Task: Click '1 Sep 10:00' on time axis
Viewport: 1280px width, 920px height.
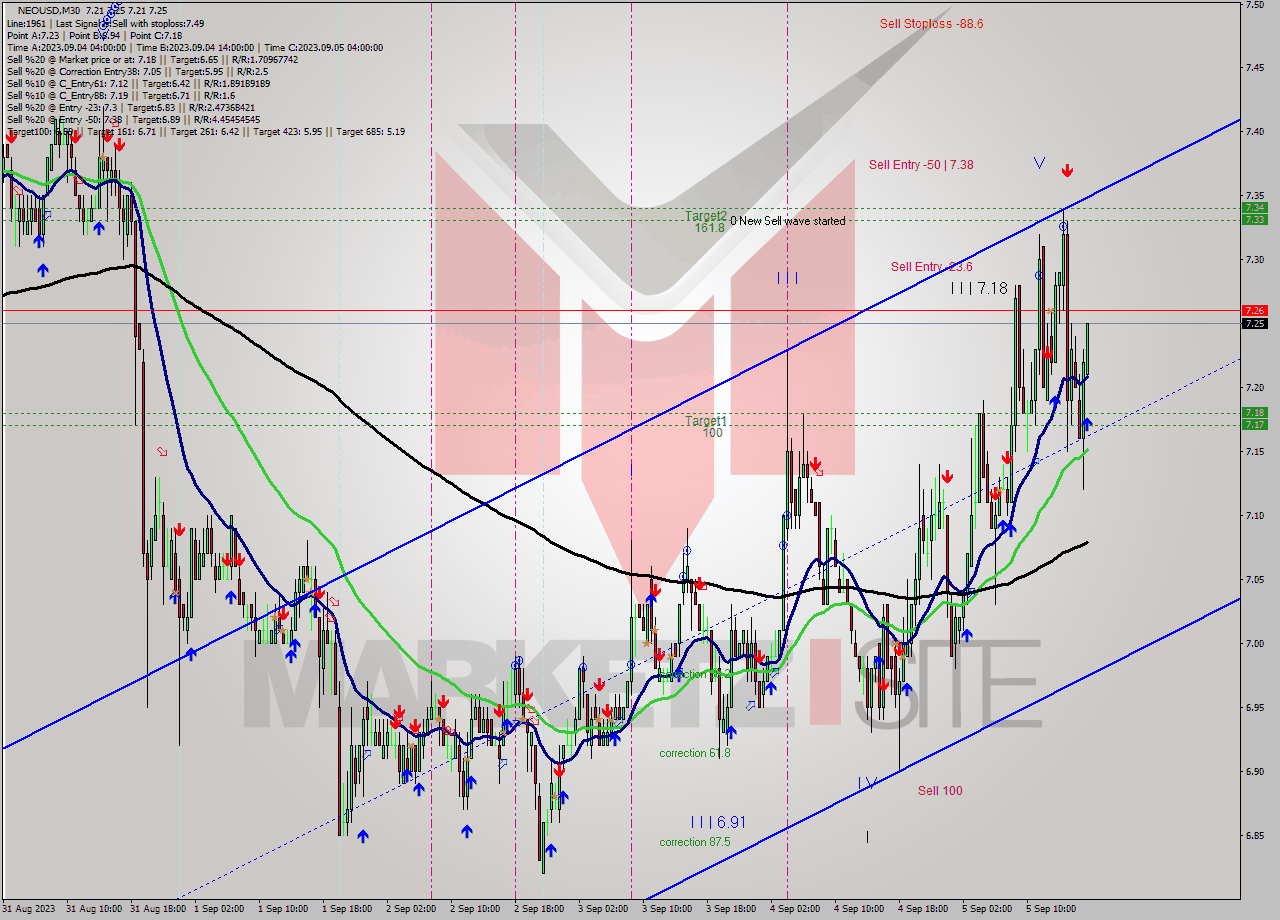Action: 282,909
